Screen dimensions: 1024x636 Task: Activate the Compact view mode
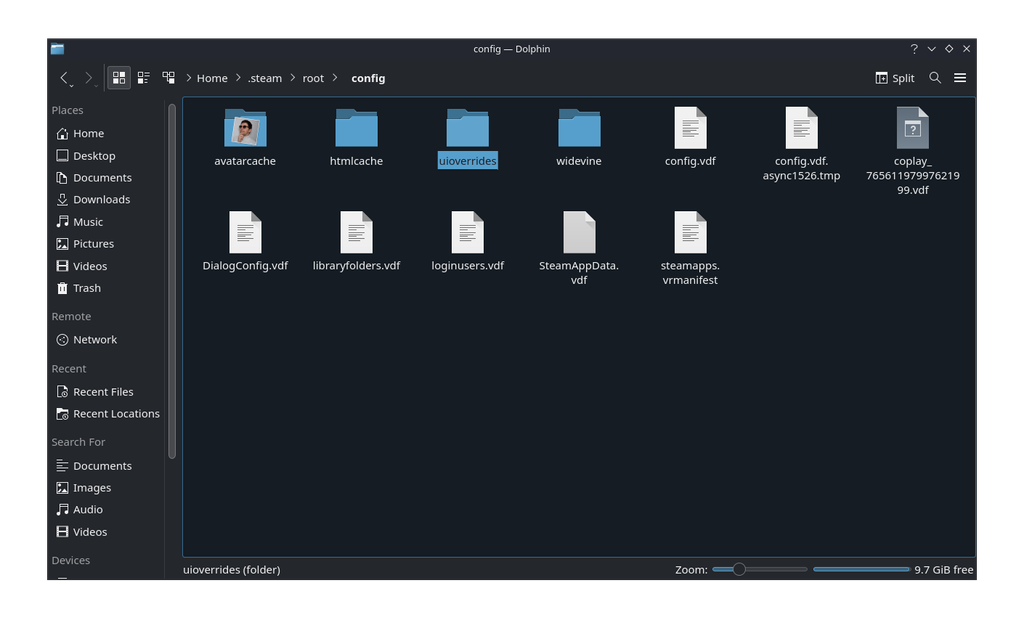(x=143, y=77)
